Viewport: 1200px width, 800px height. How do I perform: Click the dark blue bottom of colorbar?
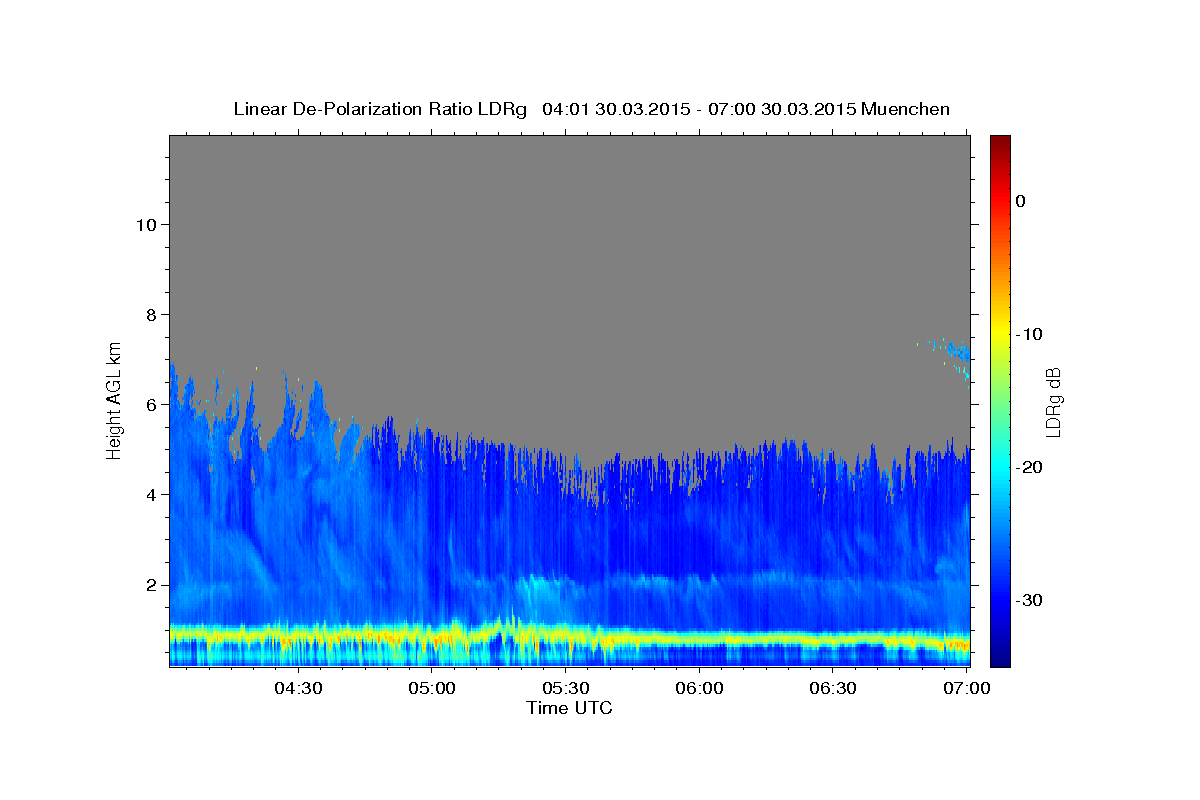click(1000, 655)
